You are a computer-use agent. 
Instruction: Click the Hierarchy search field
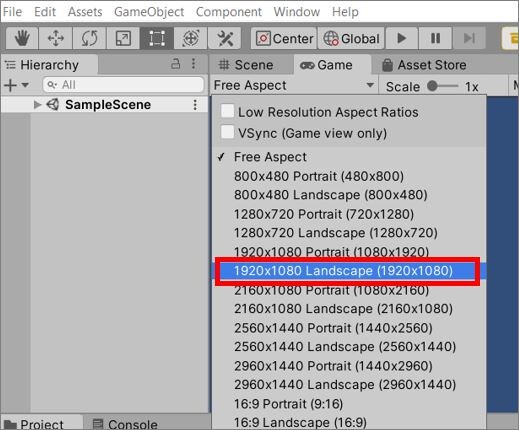point(123,85)
